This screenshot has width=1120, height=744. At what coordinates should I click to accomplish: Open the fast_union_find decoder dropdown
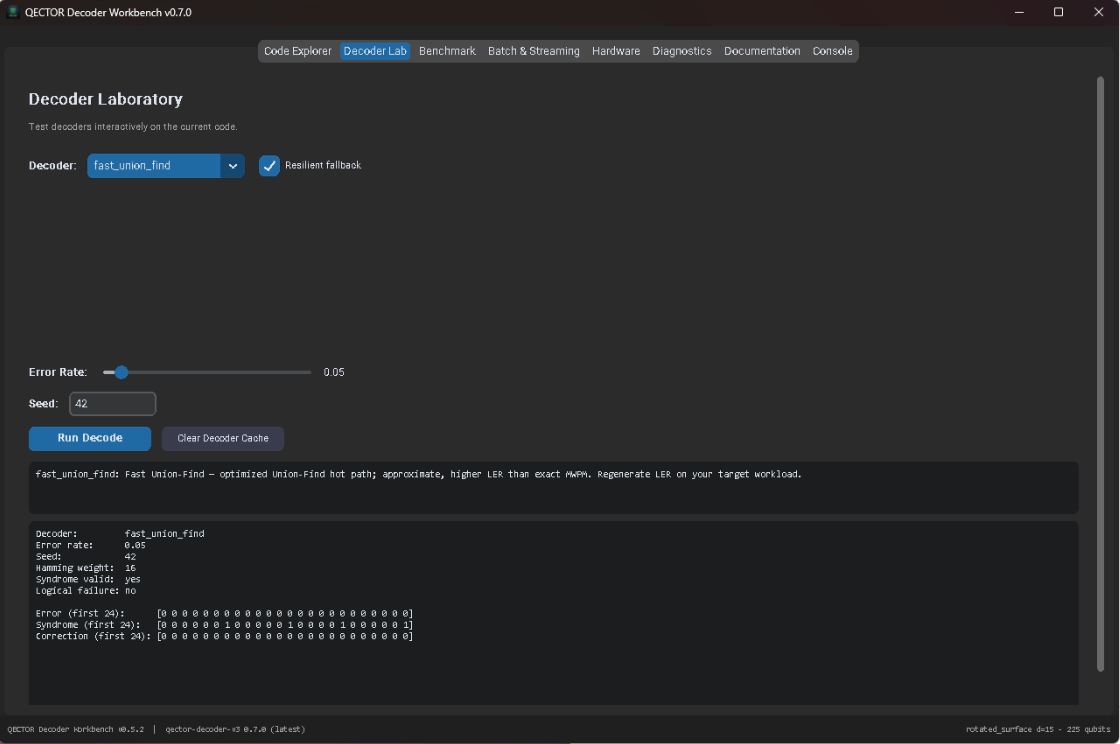[166, 166]
